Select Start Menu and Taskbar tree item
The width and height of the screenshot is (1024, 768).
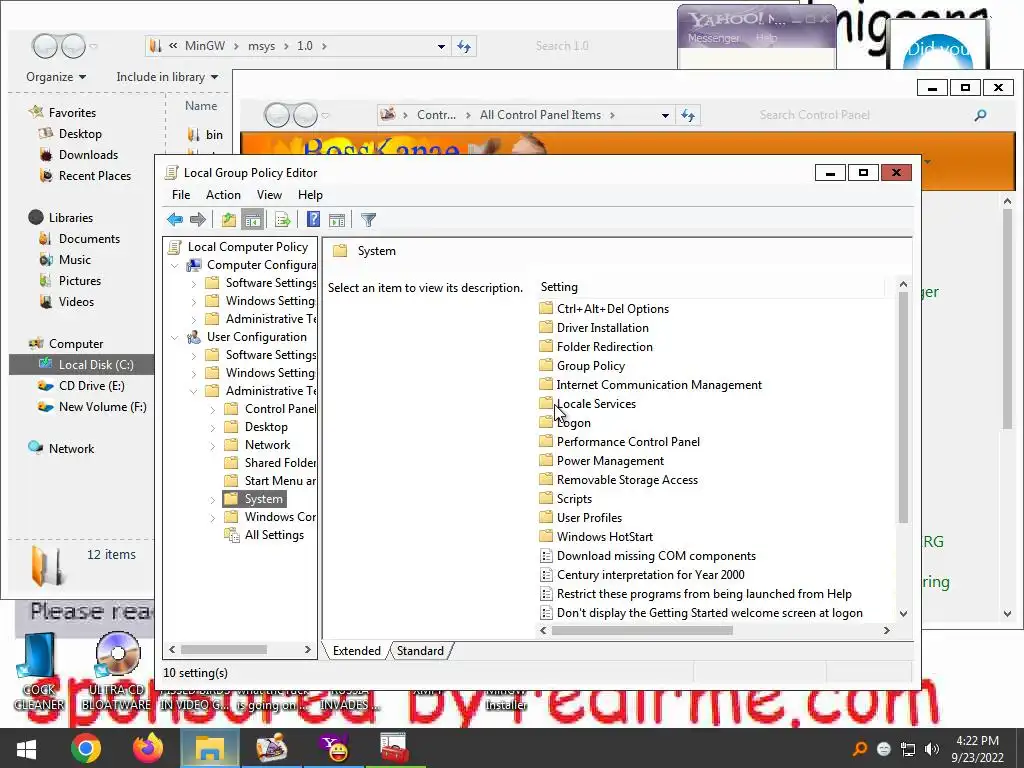click(280, 481)
